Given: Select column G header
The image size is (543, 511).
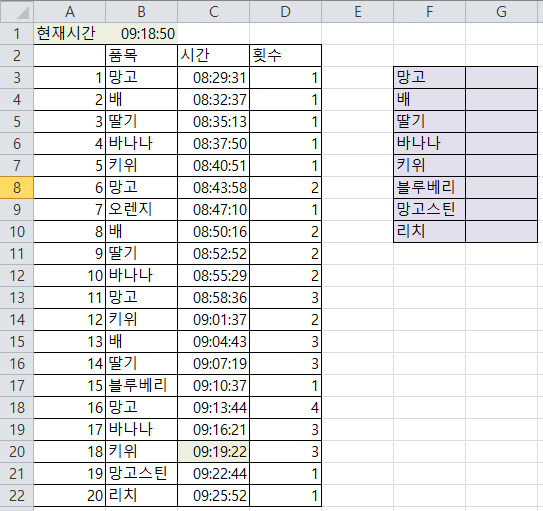Looking at the screenshot, I should pyautogui.click(x=501, y=11).
